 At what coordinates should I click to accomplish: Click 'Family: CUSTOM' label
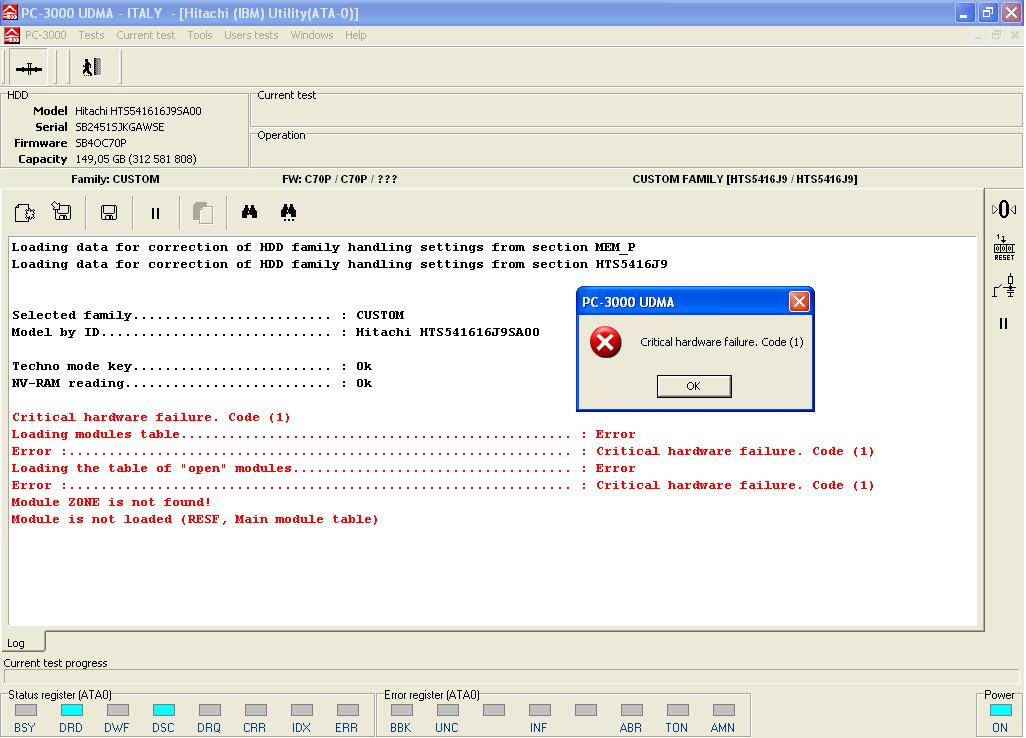click(x=115, y=179)
